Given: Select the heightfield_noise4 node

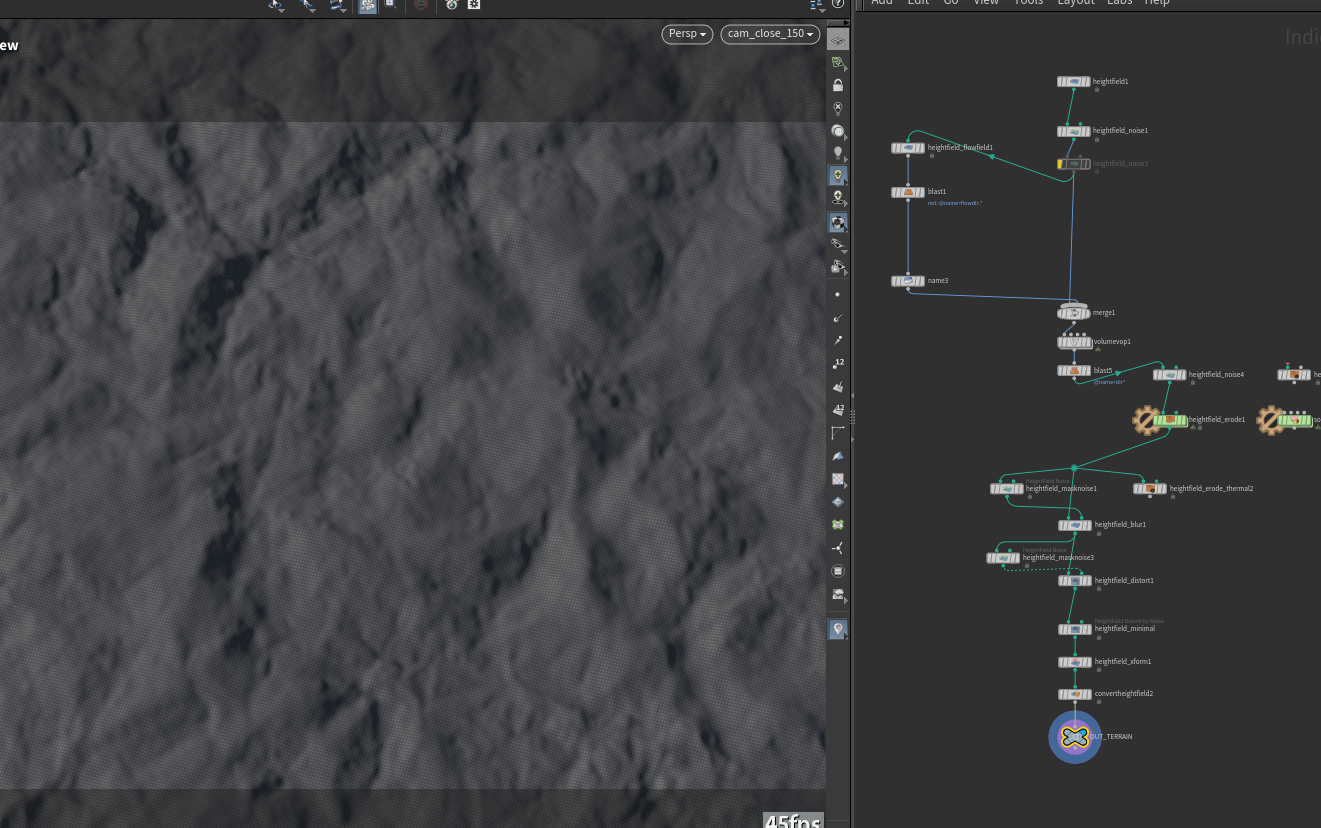Looking at the screenshot, I should [1170, 375].
